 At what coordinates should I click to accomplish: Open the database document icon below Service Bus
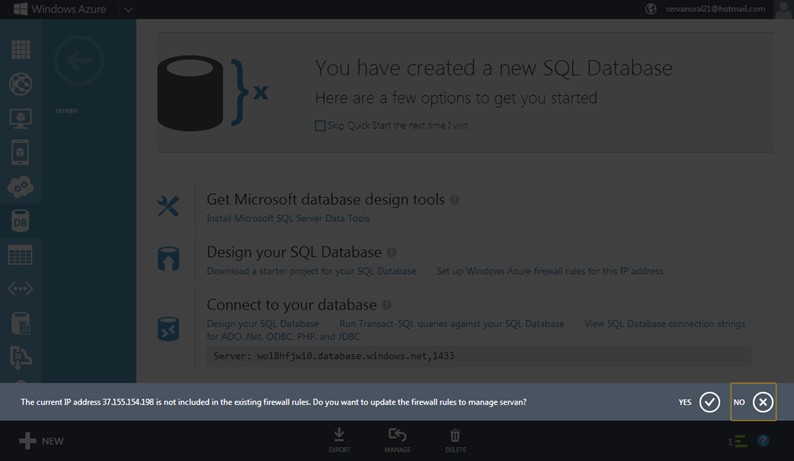[20, 323]
